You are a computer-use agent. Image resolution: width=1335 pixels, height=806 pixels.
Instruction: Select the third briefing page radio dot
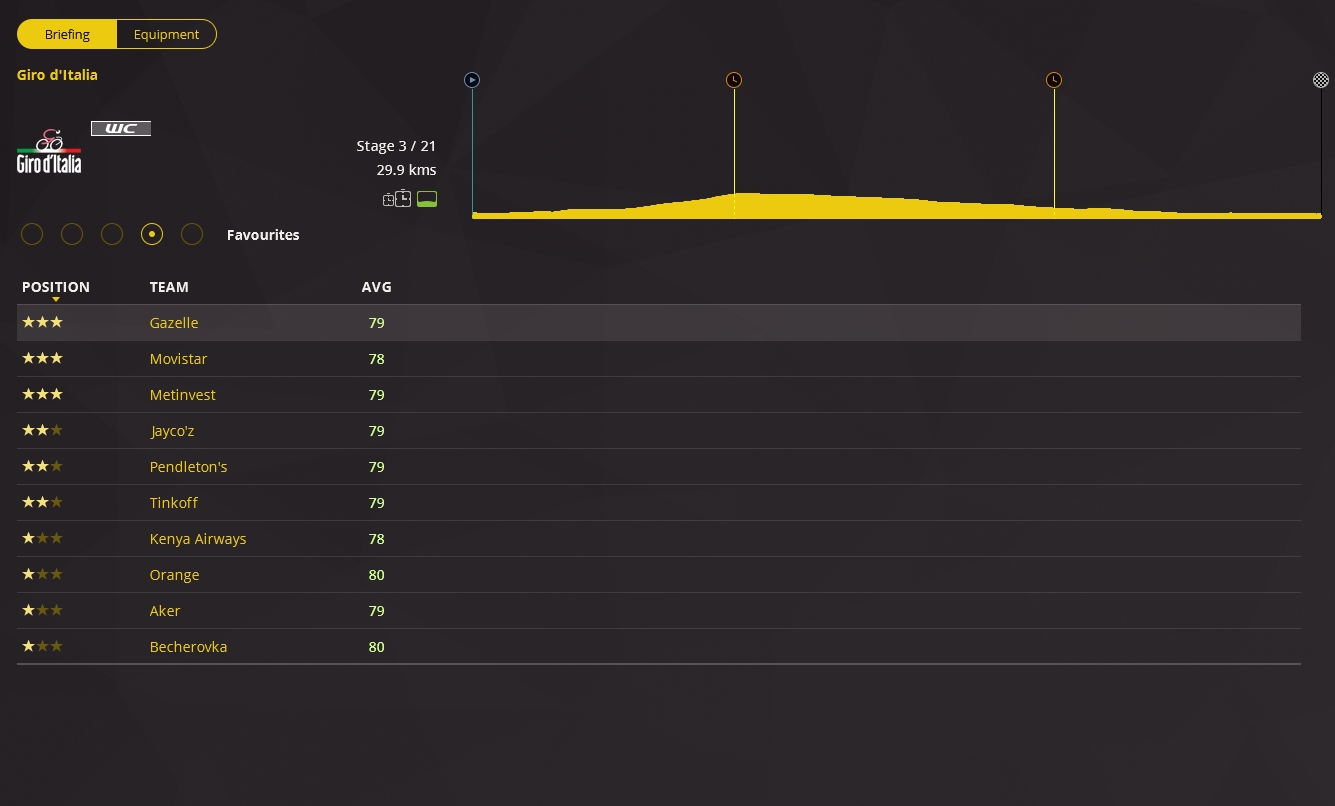pos(112,234)
